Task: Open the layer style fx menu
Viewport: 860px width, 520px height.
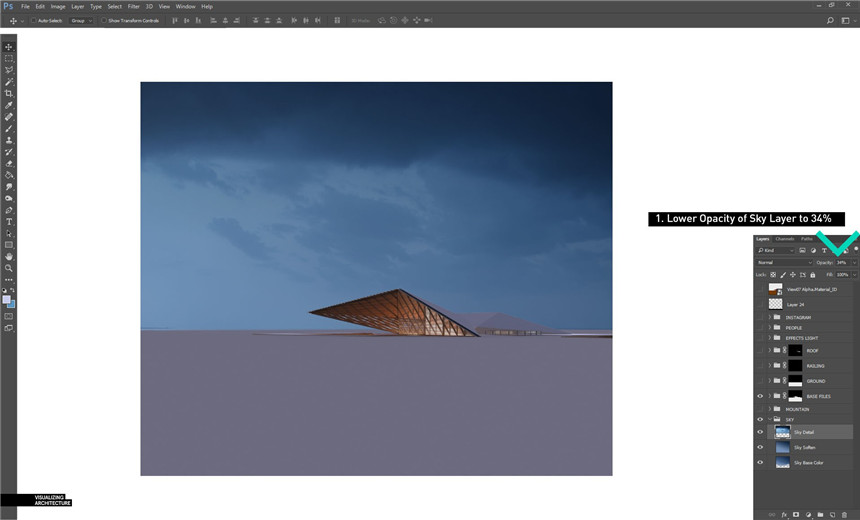Action: pos(784,515)
